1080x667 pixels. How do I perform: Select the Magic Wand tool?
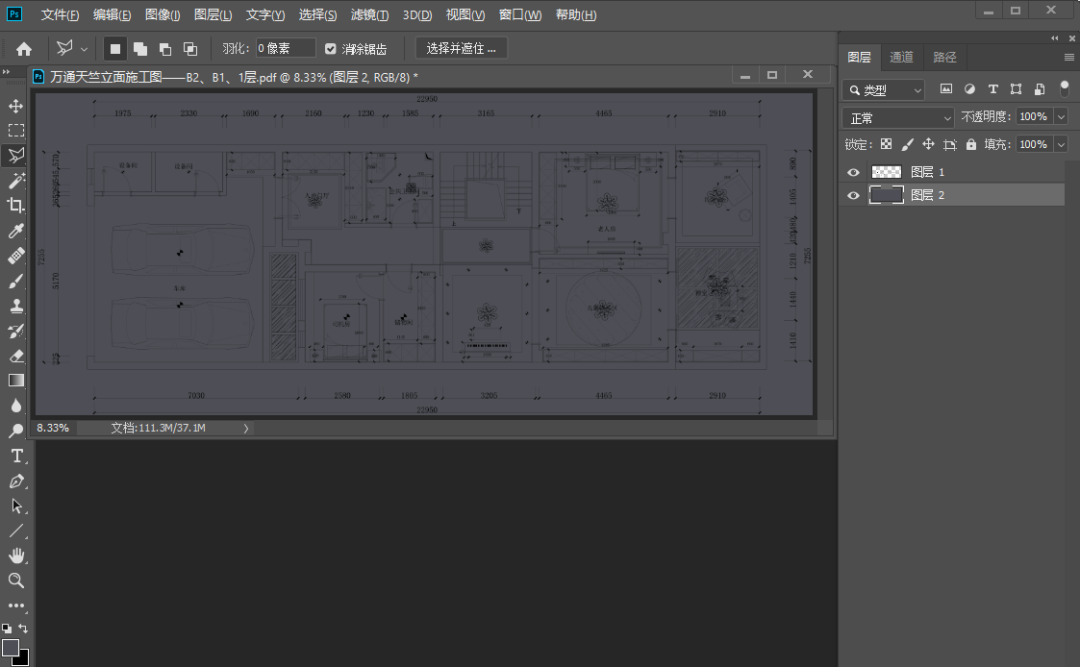[x=16, y=181]
